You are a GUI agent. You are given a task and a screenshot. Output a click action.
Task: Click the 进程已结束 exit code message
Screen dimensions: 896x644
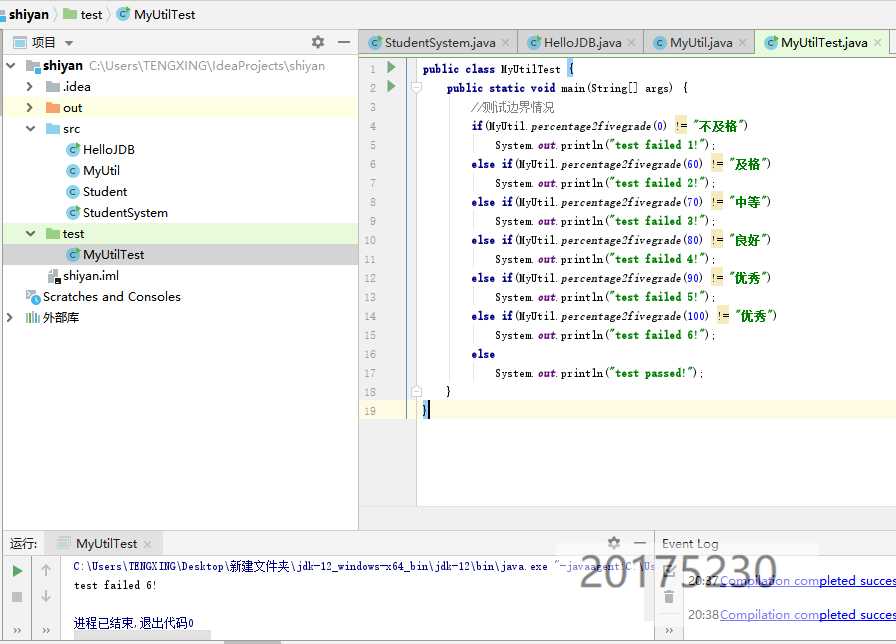pos(134,622)
